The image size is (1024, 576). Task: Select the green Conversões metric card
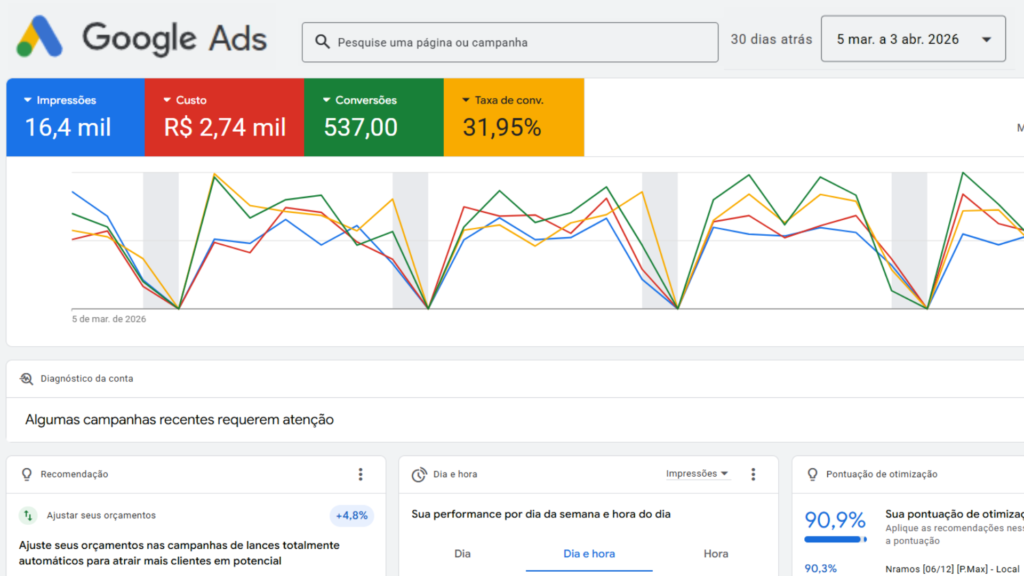pos(372,117)
